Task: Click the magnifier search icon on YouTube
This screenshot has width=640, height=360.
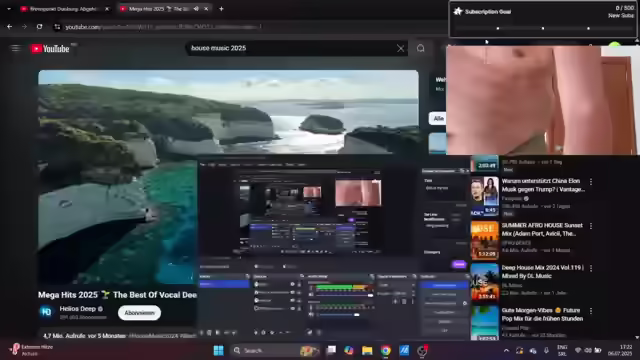Action: point(420,48)
